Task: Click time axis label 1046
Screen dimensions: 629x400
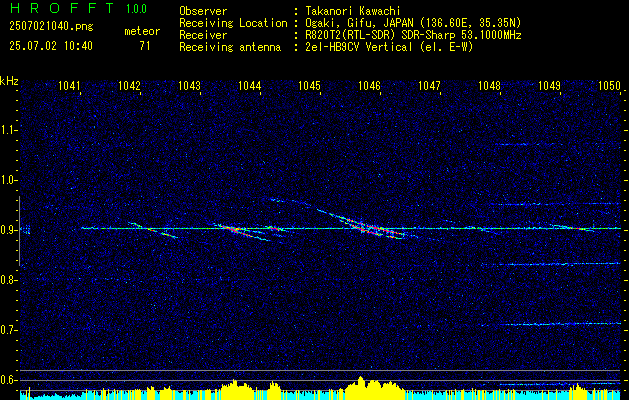Action: (369, 85)
